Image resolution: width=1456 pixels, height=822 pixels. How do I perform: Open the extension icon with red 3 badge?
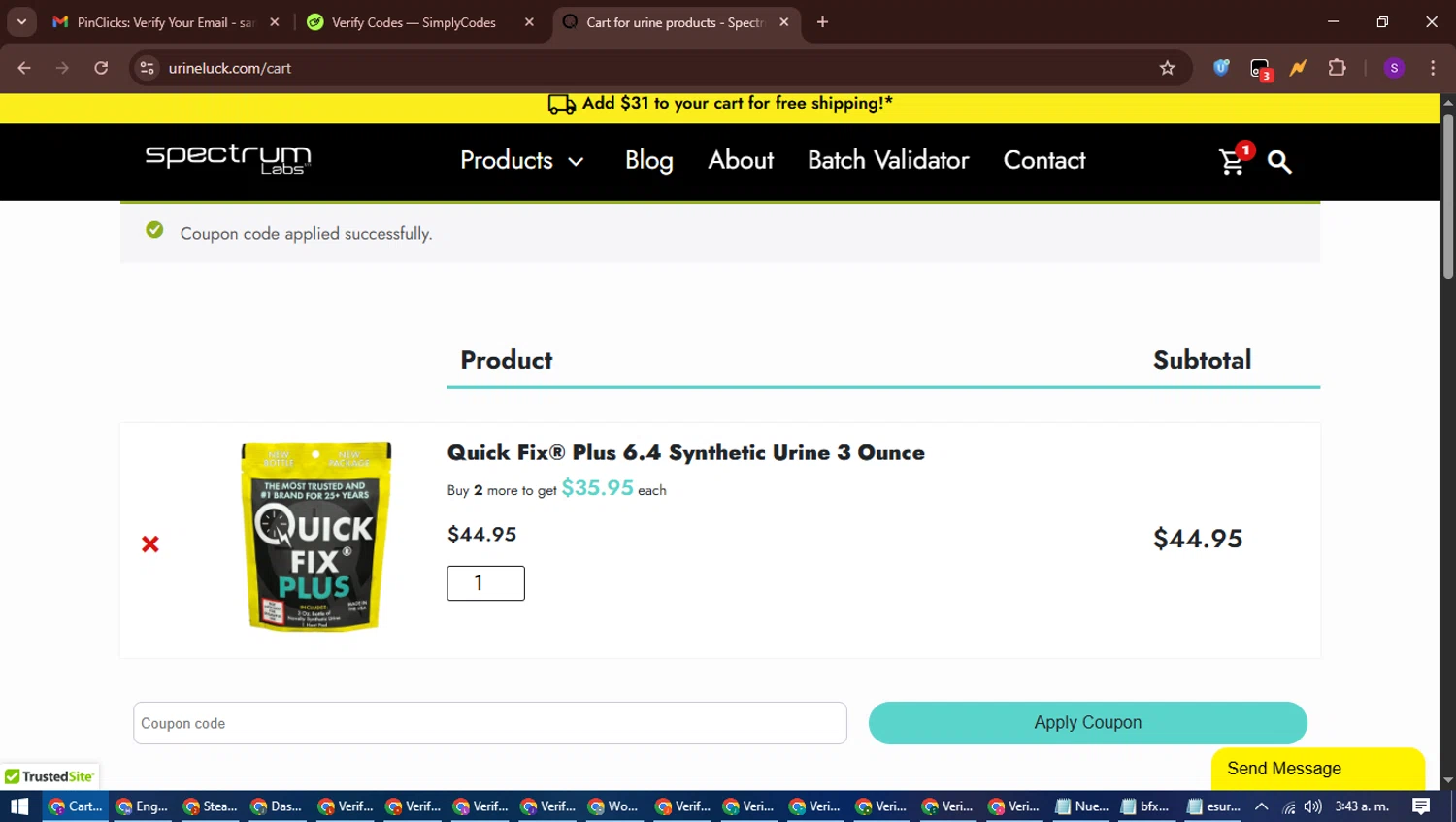click(1260, 69)
